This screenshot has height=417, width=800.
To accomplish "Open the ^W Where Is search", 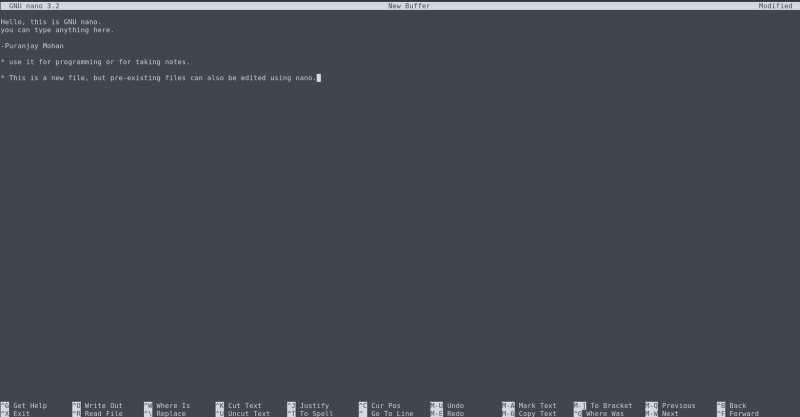I will click(166, 405).
